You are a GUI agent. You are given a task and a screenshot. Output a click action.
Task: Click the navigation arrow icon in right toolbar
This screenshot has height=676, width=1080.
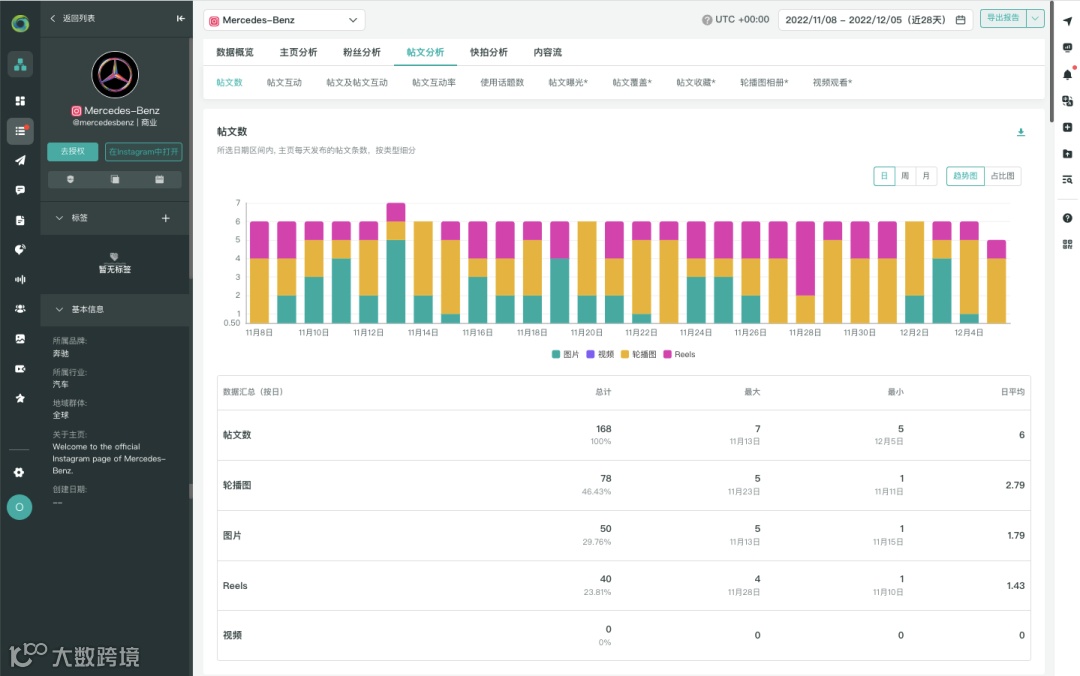[x=1067, y=21]
